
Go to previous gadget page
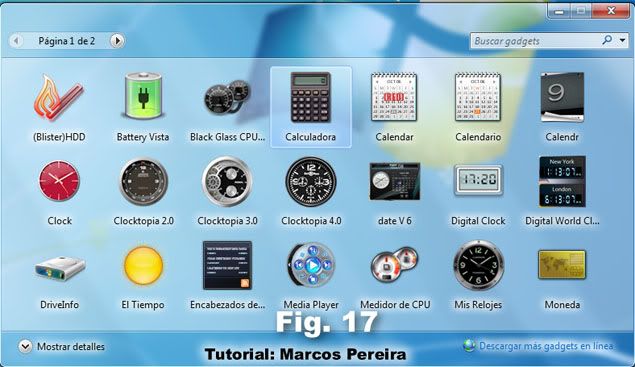pos(16,41)
